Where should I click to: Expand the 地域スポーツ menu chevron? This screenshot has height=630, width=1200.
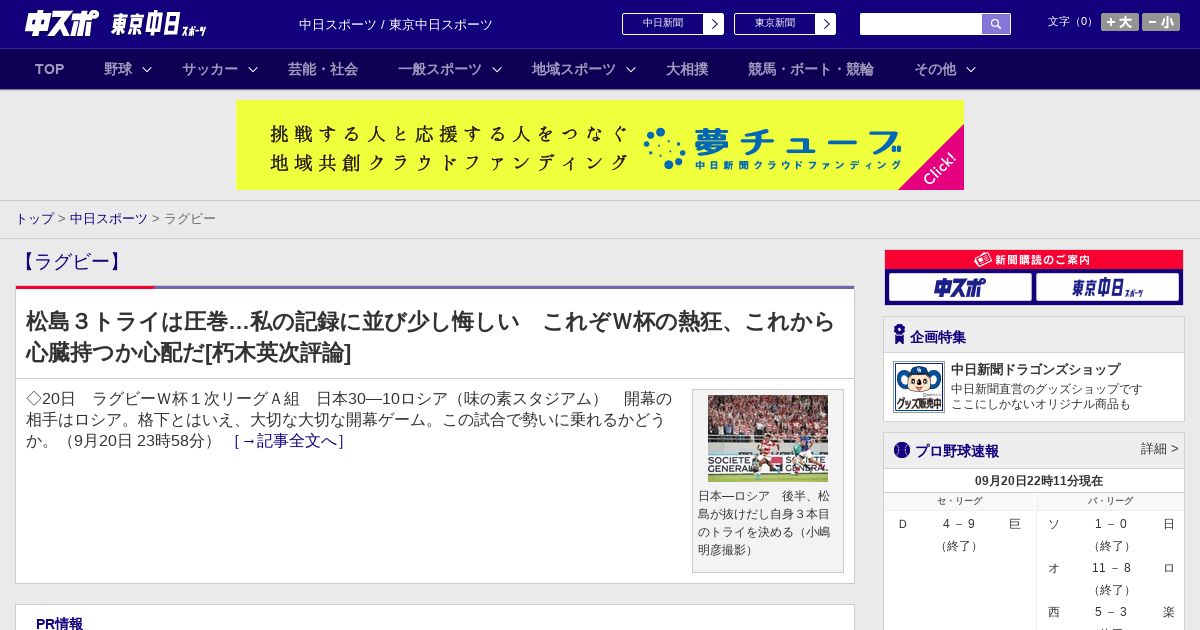[631, 70]
